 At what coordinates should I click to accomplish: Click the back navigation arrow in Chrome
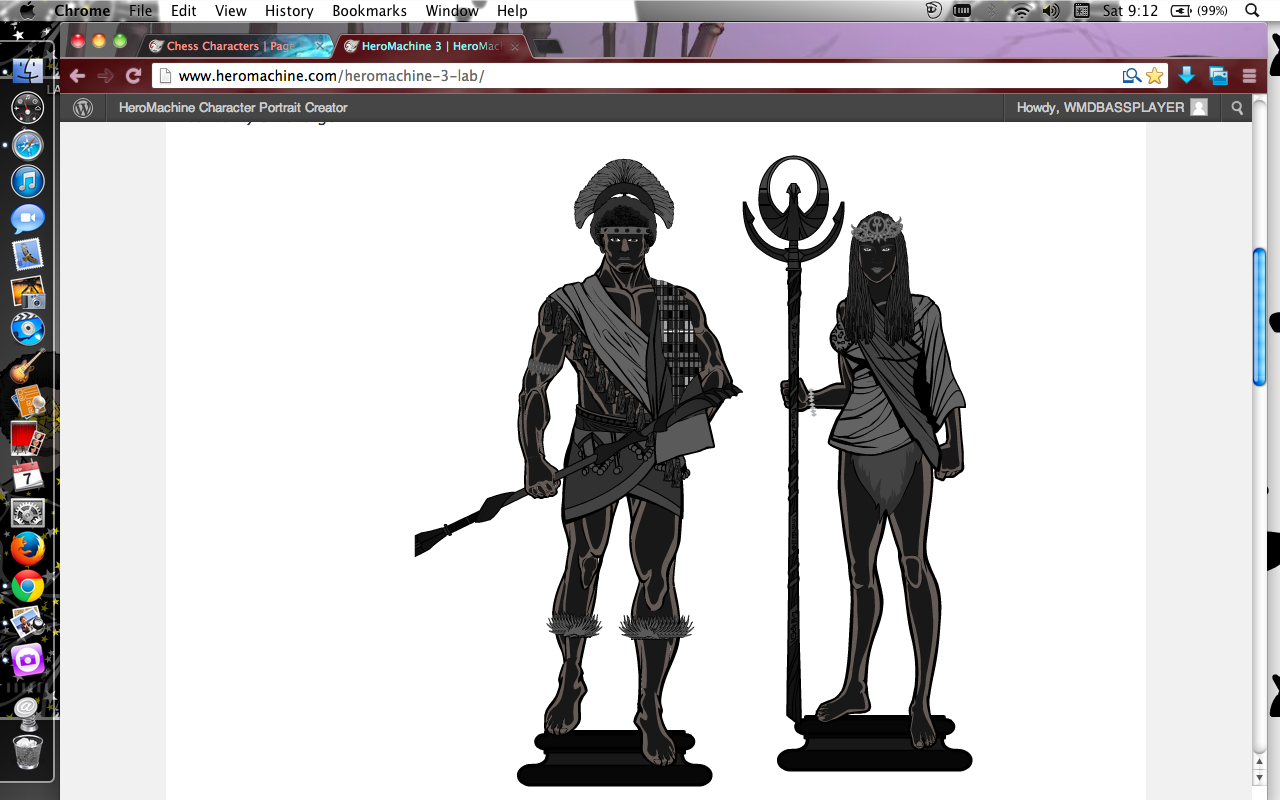point(76,74)
